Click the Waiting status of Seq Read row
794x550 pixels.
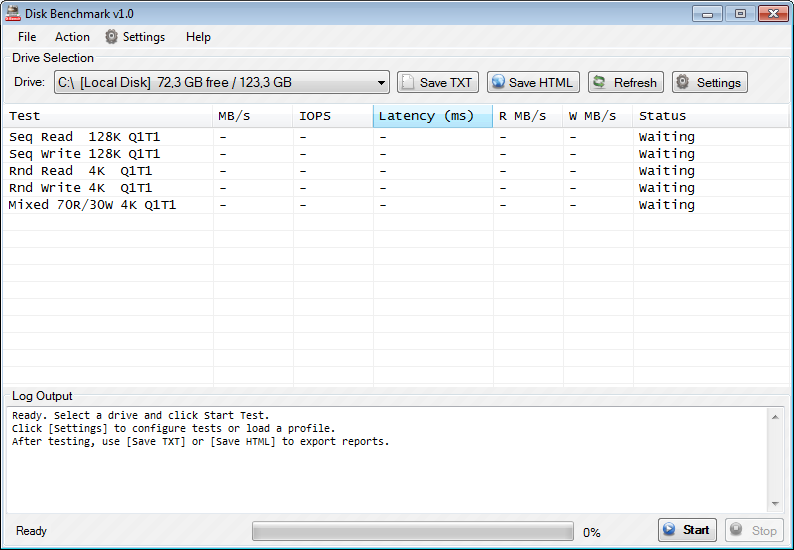[x=666, y=137]
